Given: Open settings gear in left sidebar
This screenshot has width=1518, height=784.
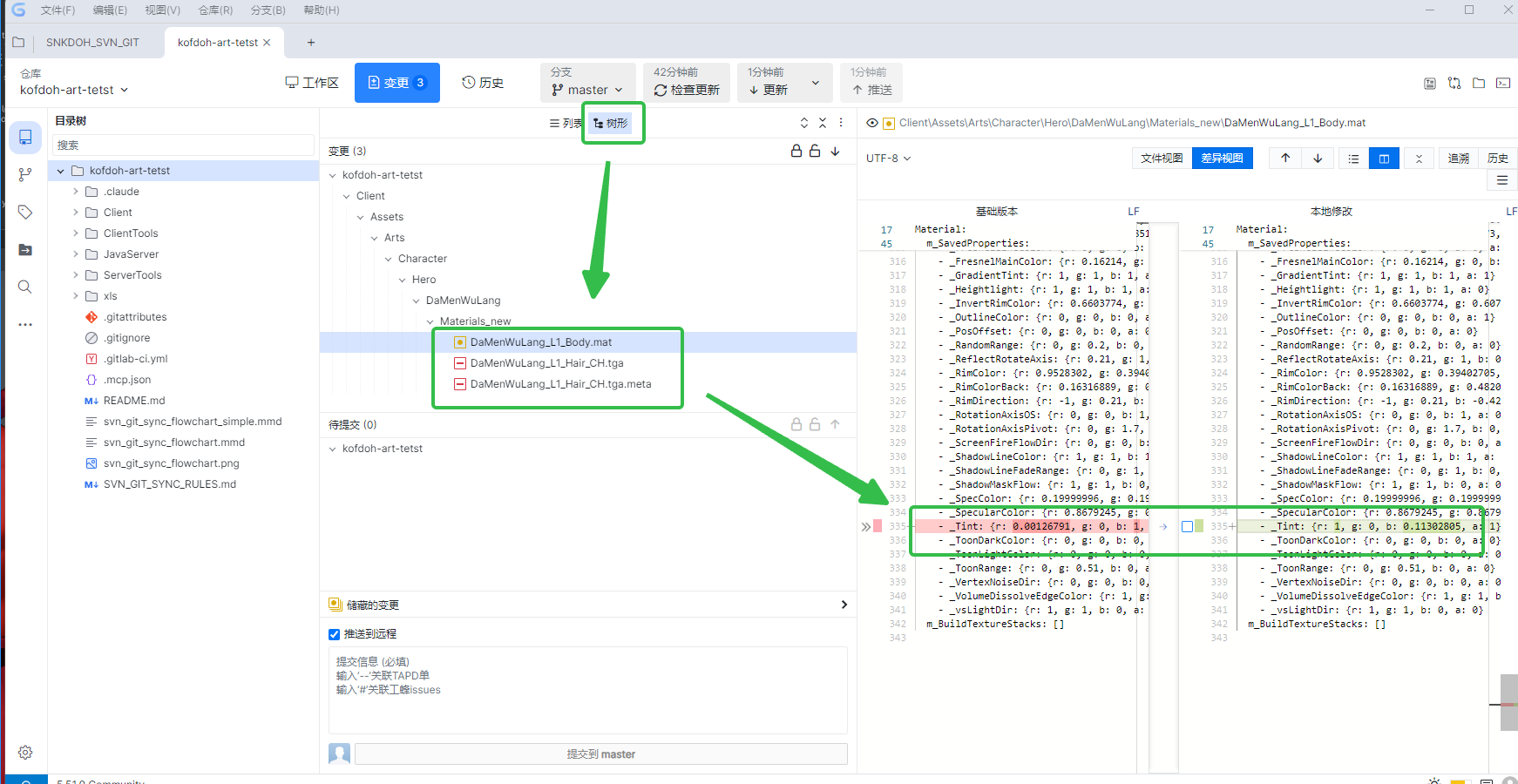Looking at the screenshot, I should tap(25, 752).
